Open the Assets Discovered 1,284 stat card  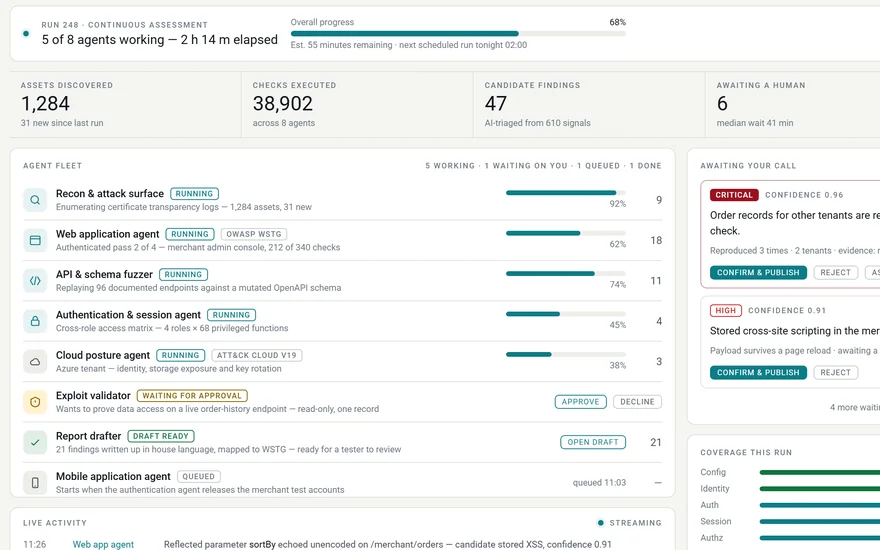click(126, 104)
